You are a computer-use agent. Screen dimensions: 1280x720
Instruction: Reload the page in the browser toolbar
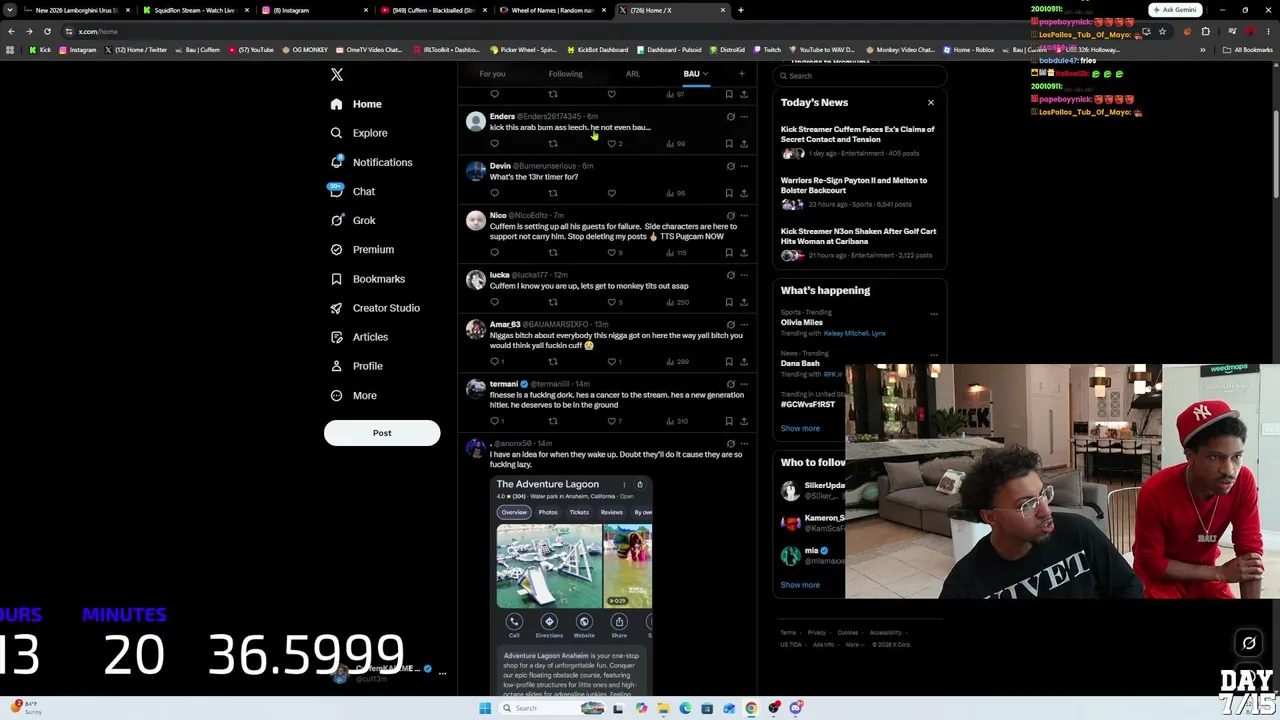click(47, 31)
